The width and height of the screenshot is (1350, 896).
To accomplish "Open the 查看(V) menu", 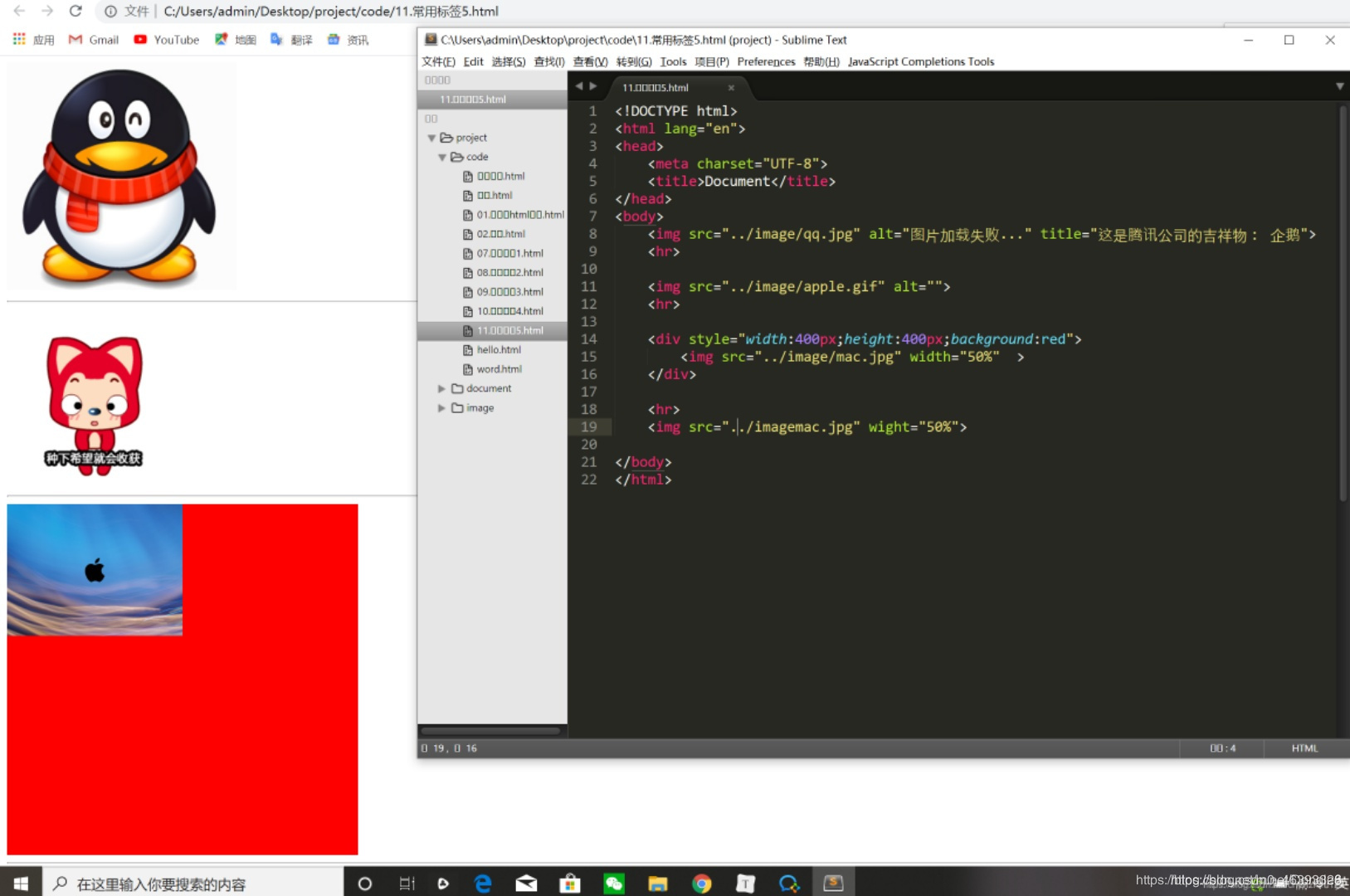I will [x=590, y=61].
